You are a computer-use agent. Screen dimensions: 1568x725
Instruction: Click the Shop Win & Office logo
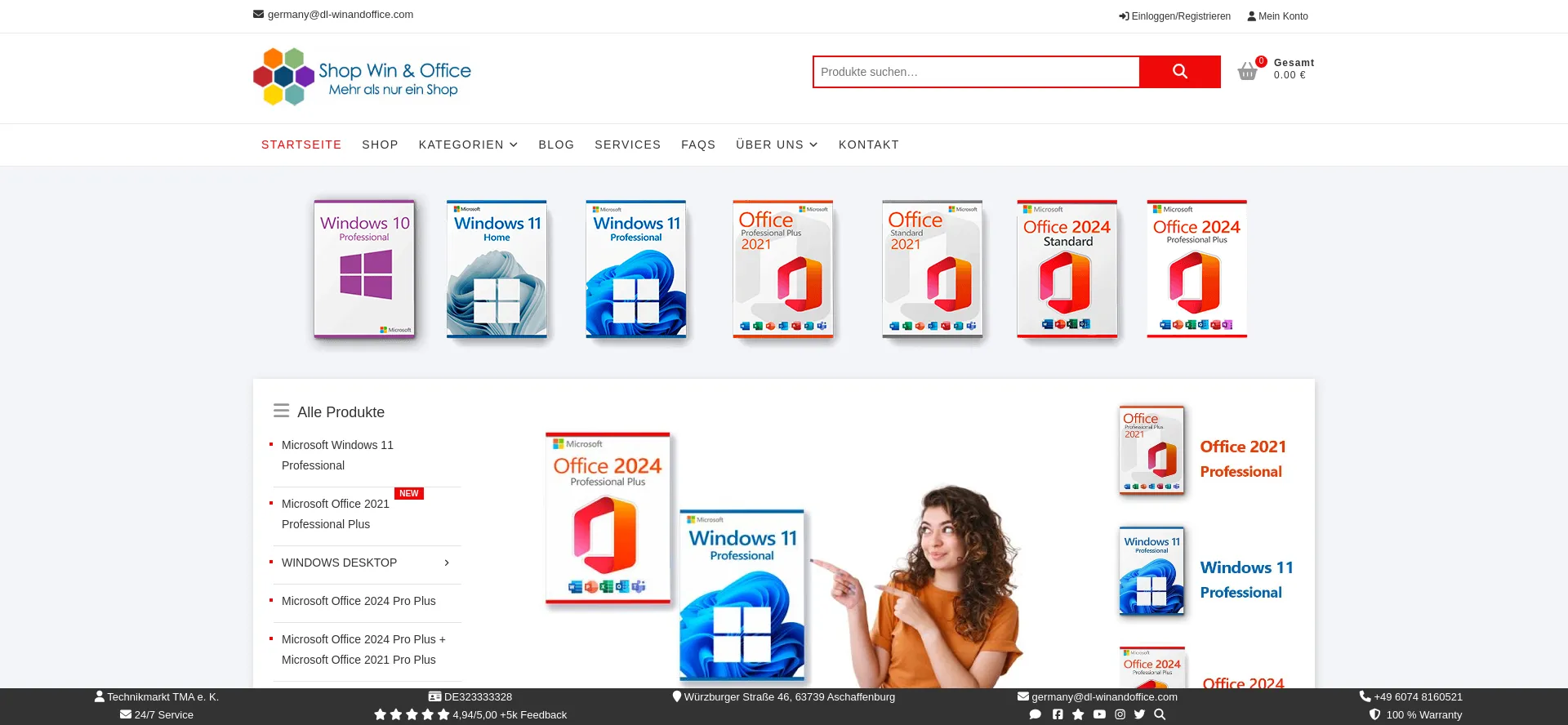pyautogui.click(x=363, y=77)
